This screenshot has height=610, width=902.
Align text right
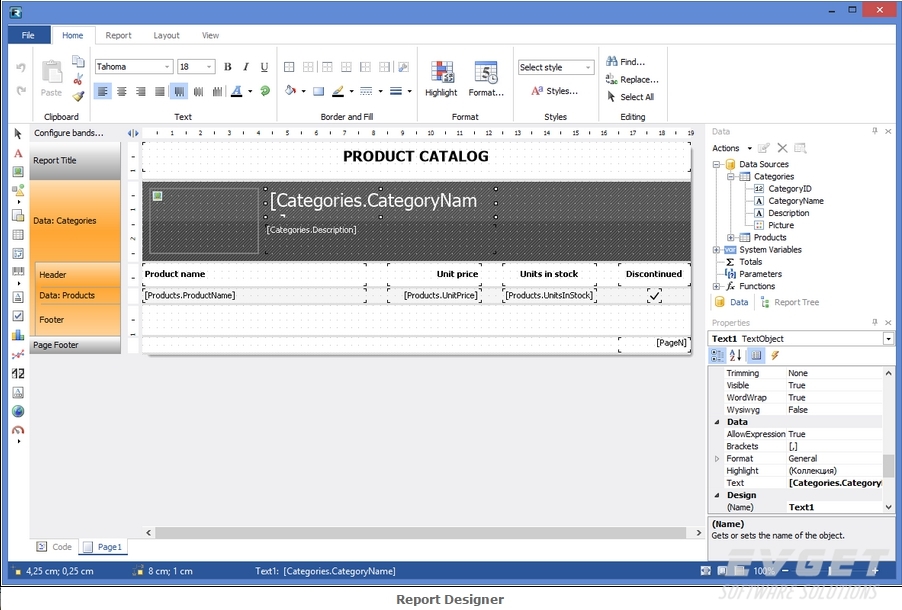(141, 91)
